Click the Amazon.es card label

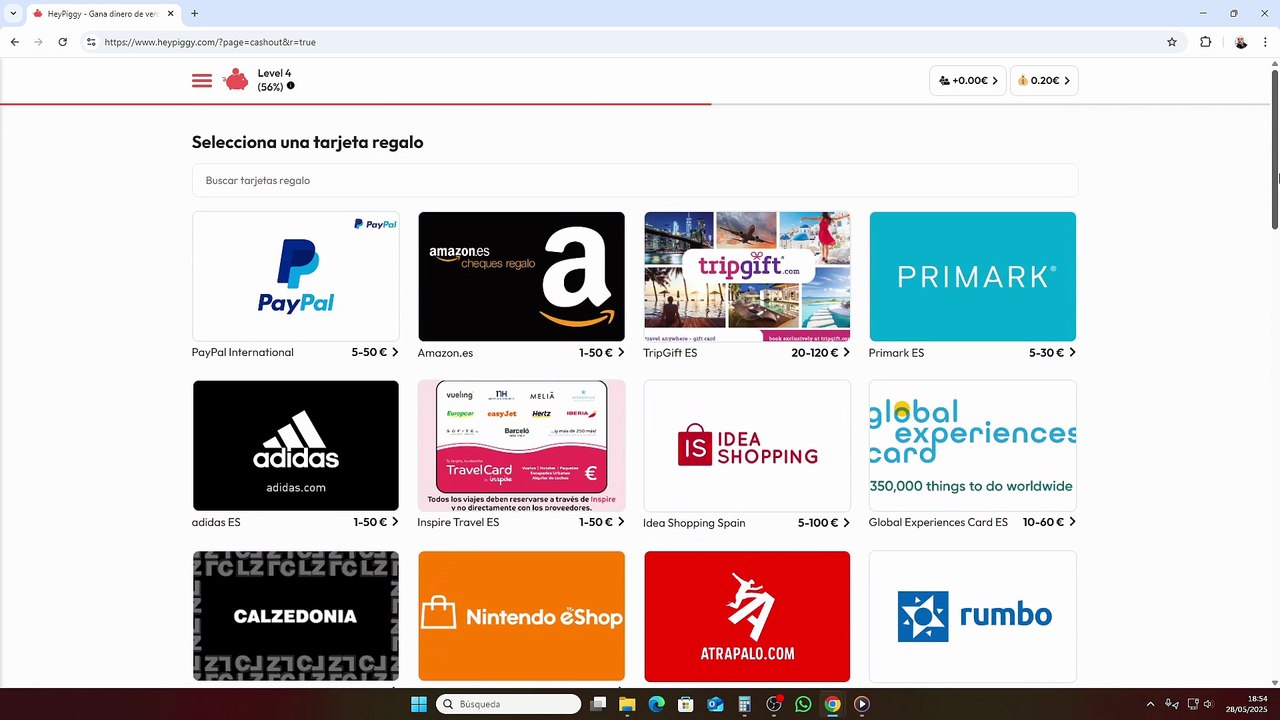(x=445, y=353)
